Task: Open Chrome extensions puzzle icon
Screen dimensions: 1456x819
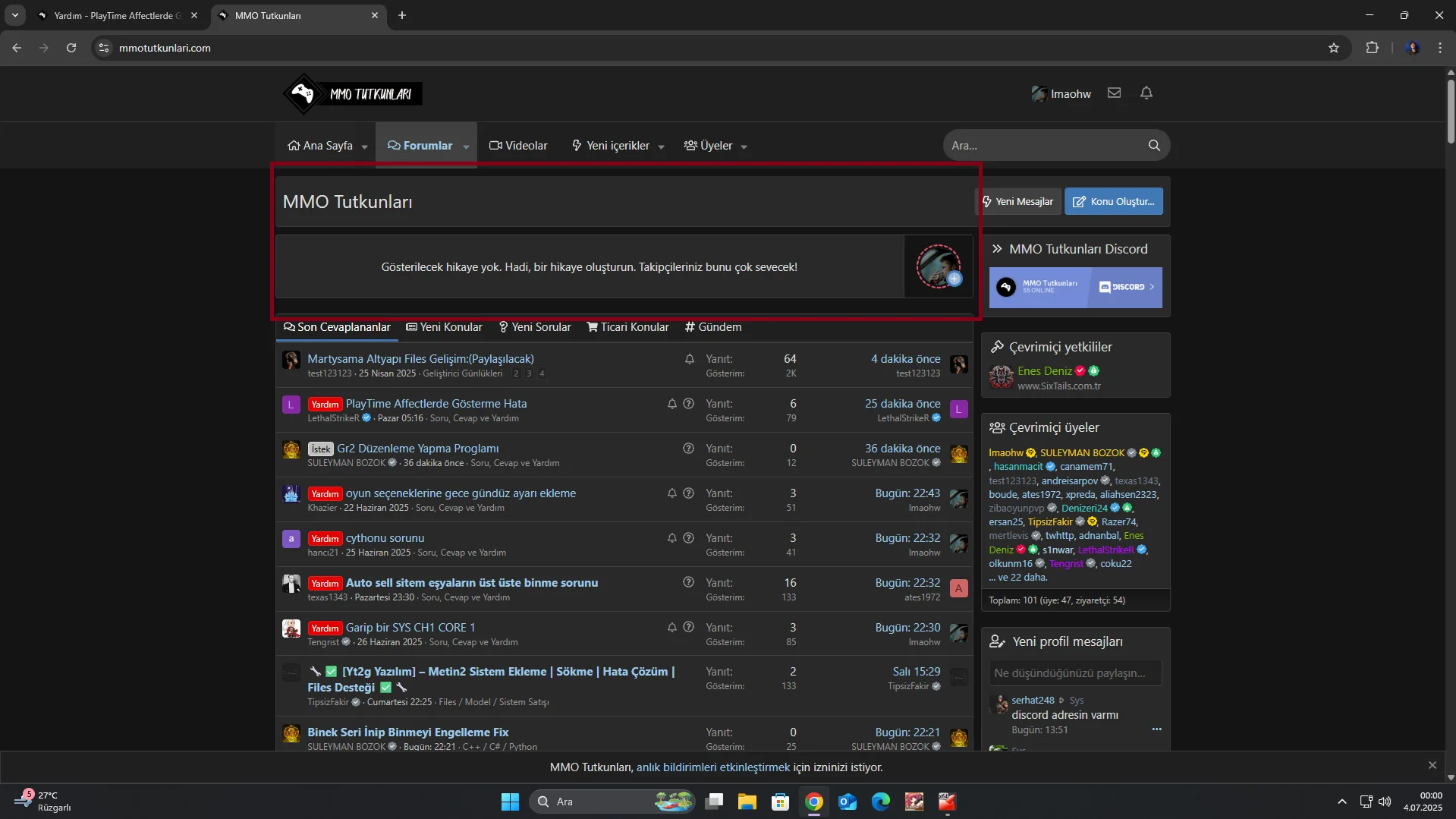Action: pos(1372,48)
